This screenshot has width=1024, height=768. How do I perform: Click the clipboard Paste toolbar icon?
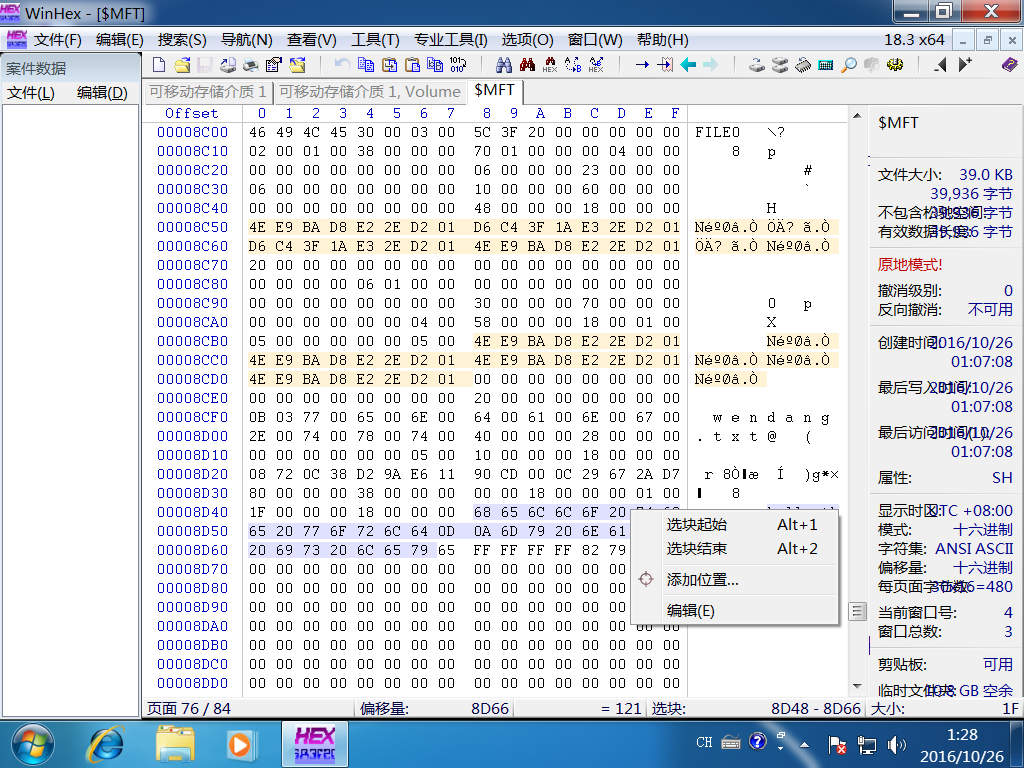click(x=413, y=65)
